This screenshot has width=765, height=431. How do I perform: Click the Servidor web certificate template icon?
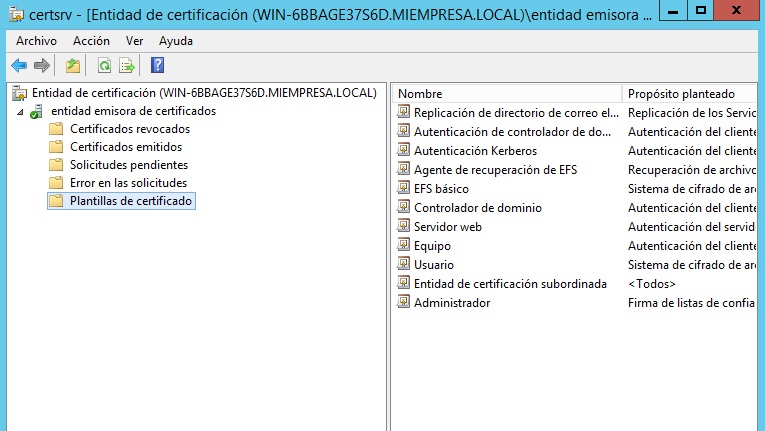click(x=404, y=227)
